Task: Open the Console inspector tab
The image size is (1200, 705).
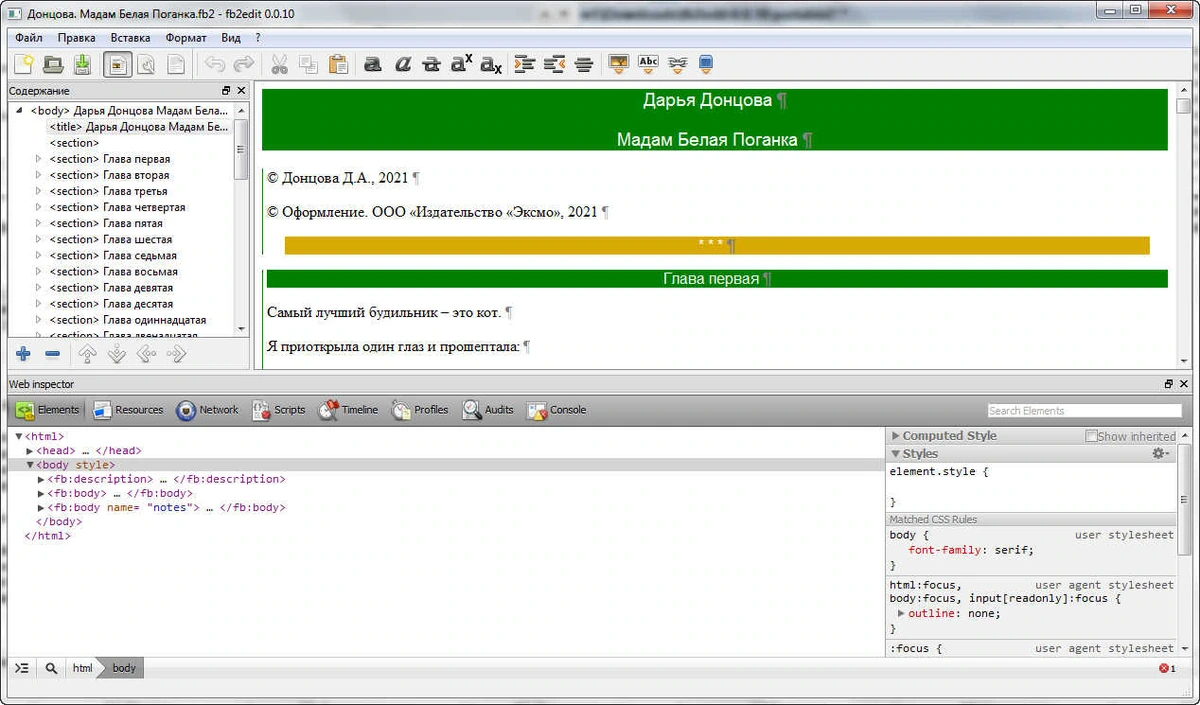Action: point(556,410)
